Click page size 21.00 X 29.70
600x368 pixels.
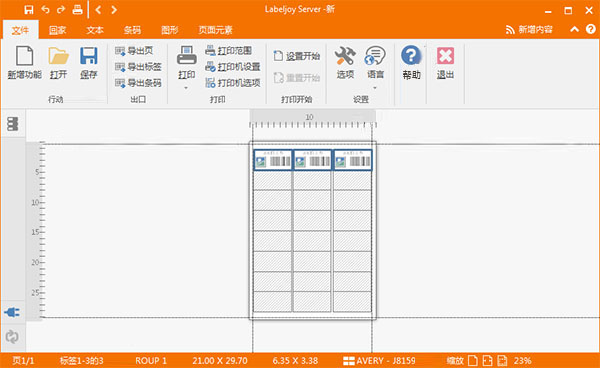click(220, 361)
